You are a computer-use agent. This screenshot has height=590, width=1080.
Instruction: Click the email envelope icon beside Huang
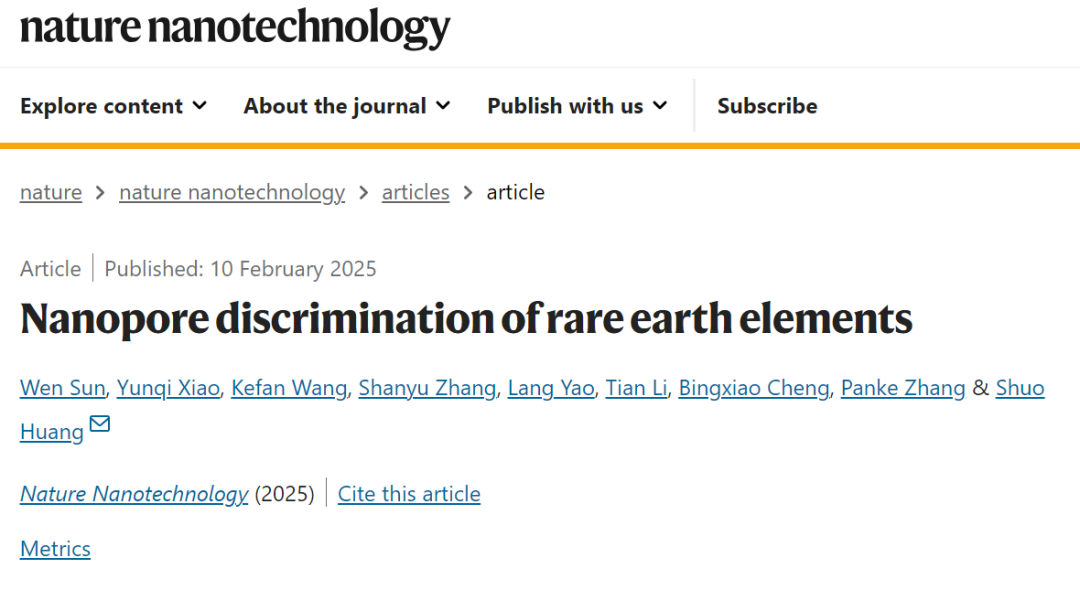100,423
